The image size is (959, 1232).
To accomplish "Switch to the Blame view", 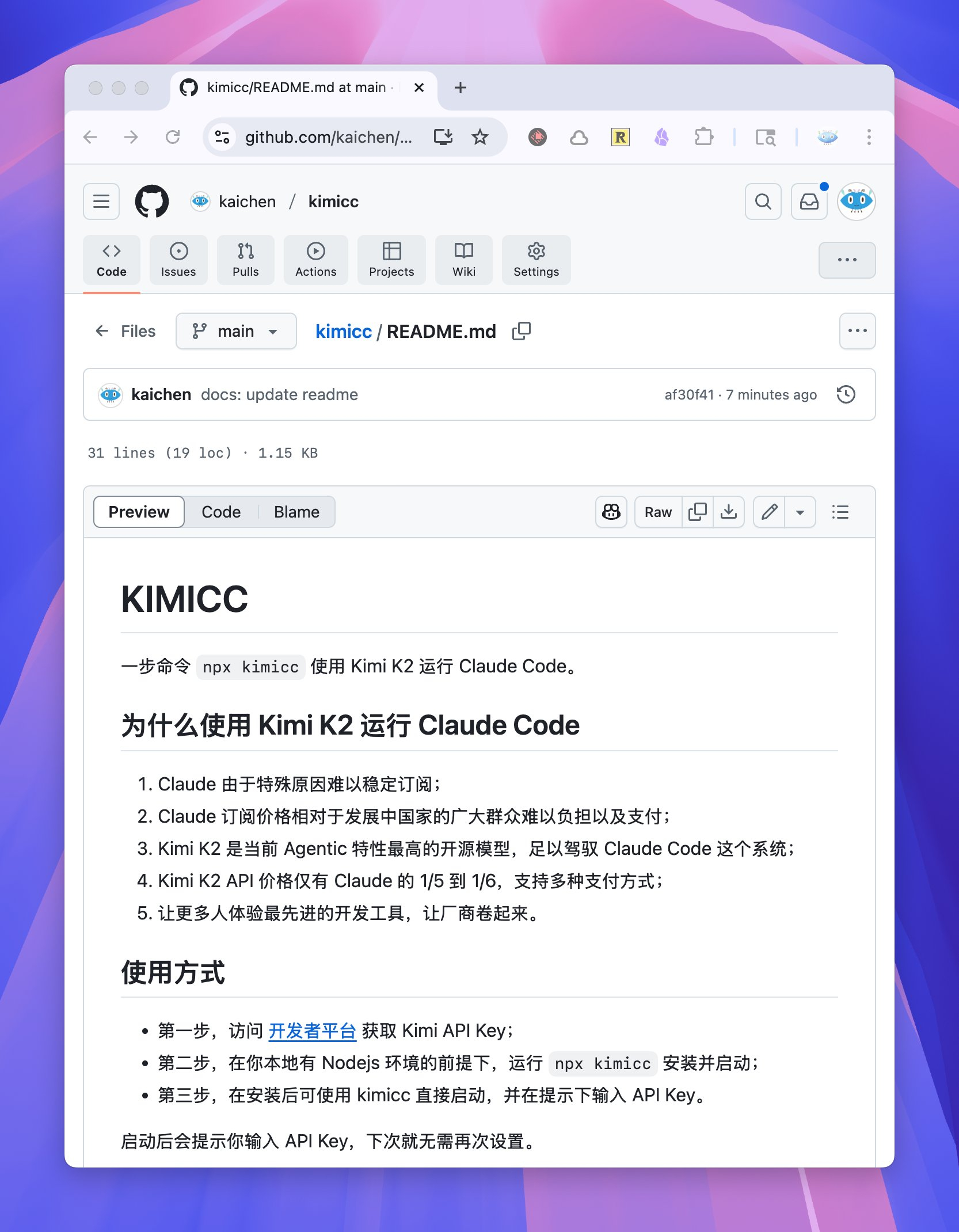I will pyautogui.click(x=296, y=512).
